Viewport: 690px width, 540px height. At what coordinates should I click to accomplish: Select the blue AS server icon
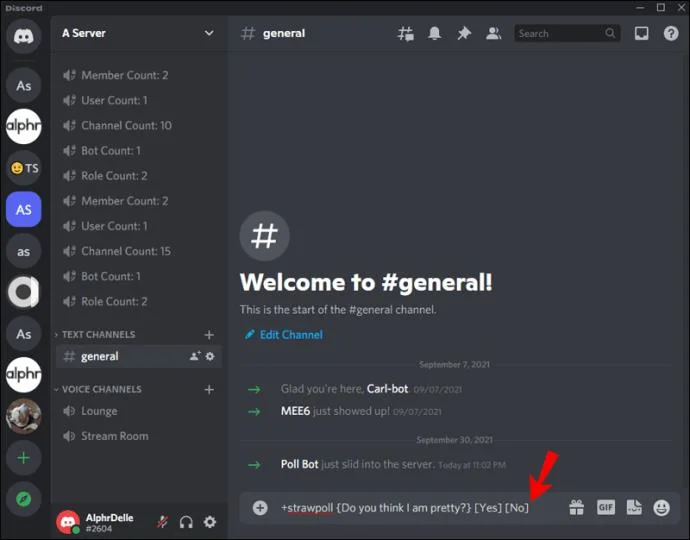coord(24,209)
